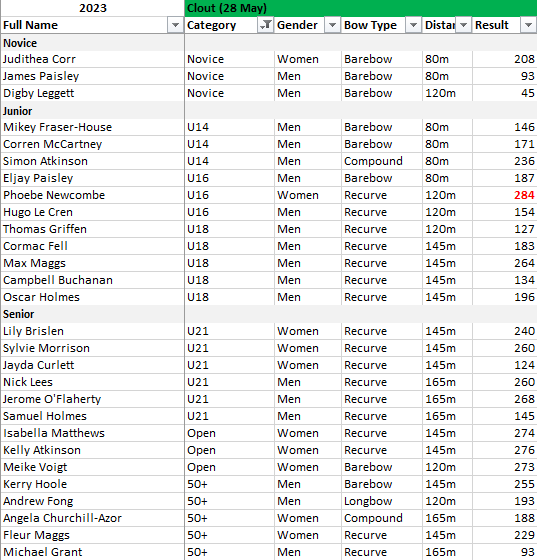Open the Result column filter dropdown

click(528, 25)
